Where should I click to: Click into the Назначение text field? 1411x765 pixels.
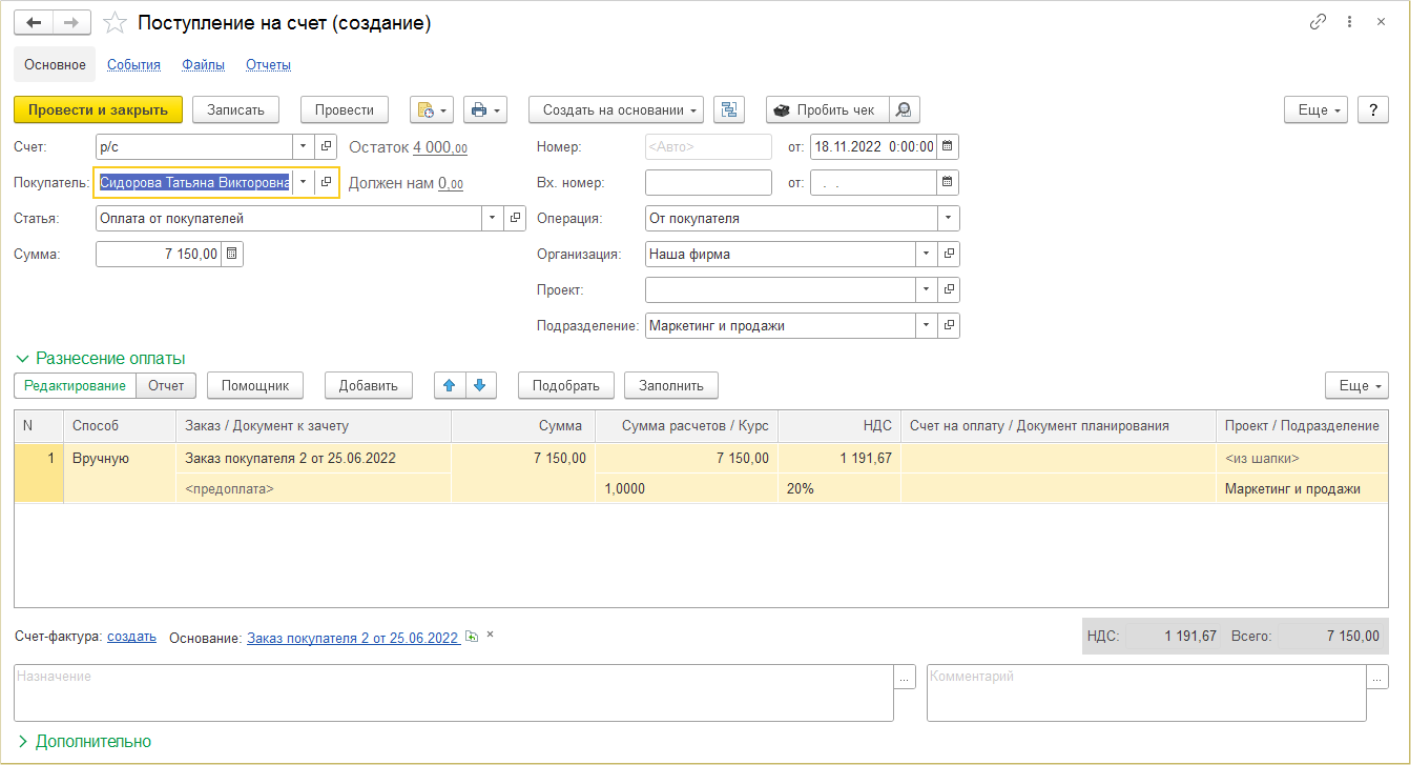coord(453,693)
